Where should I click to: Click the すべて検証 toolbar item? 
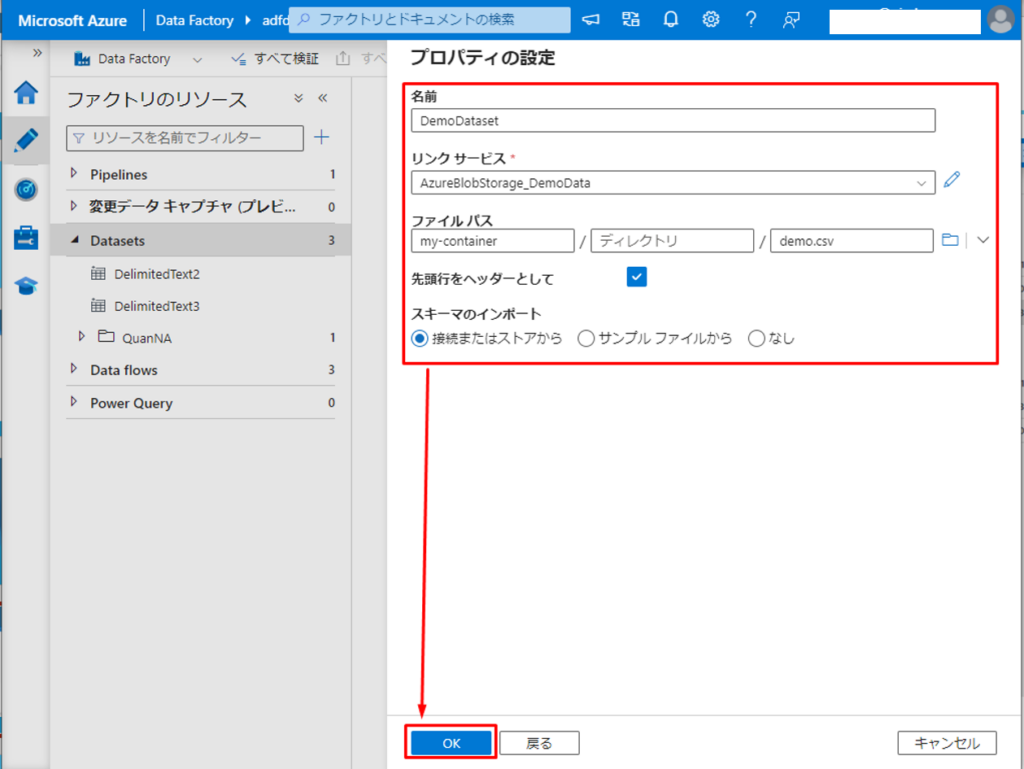pos(275,59)
